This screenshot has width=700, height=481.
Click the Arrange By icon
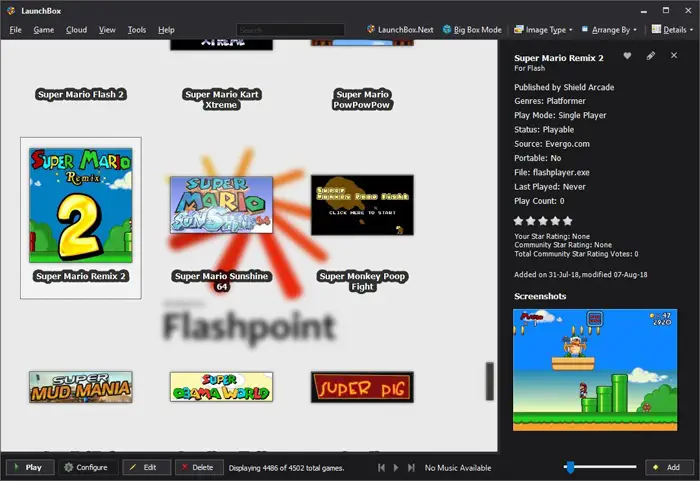point(585,29)
